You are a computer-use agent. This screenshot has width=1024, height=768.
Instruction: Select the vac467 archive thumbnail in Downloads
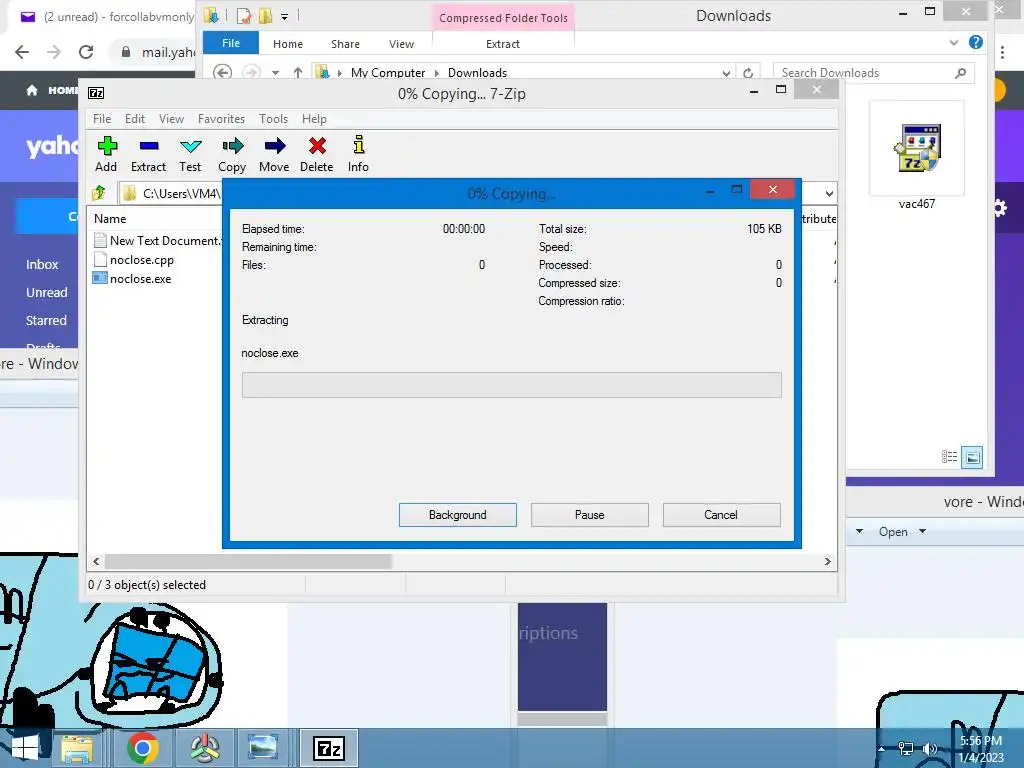pos(917,148)
